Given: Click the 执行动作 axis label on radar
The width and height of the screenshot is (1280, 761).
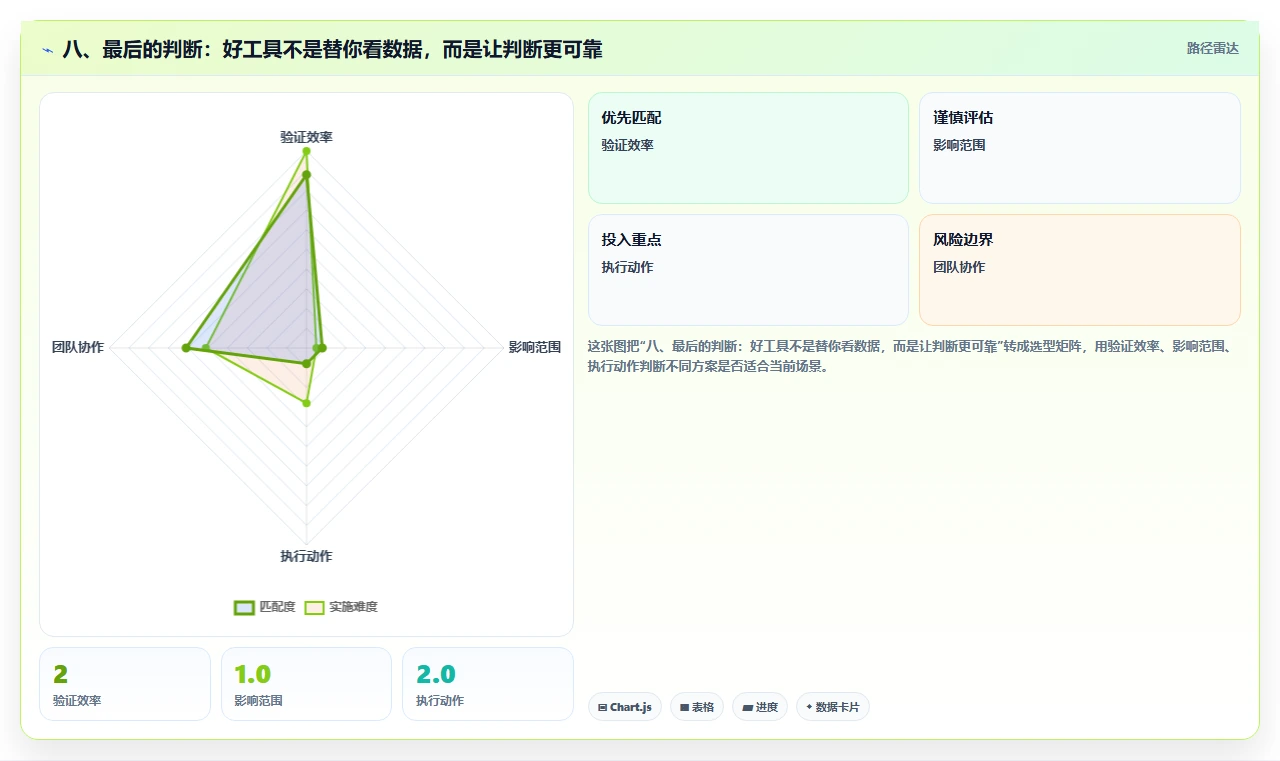Looking at the screenshot, I should point(306,556).
